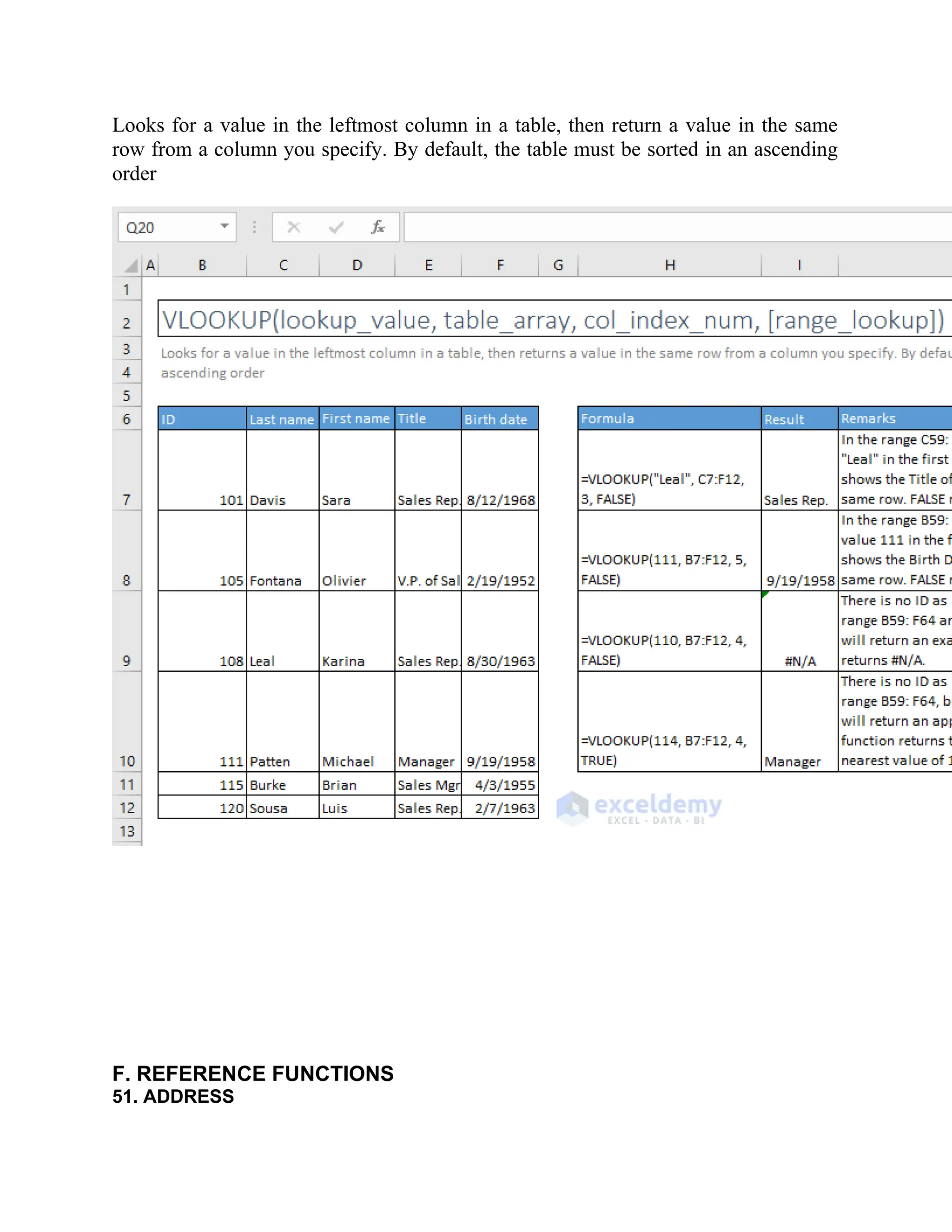Click the 'V.P. of Sal' title cell
Viewport: 952px width, 1232px height.
click(428, 550)
